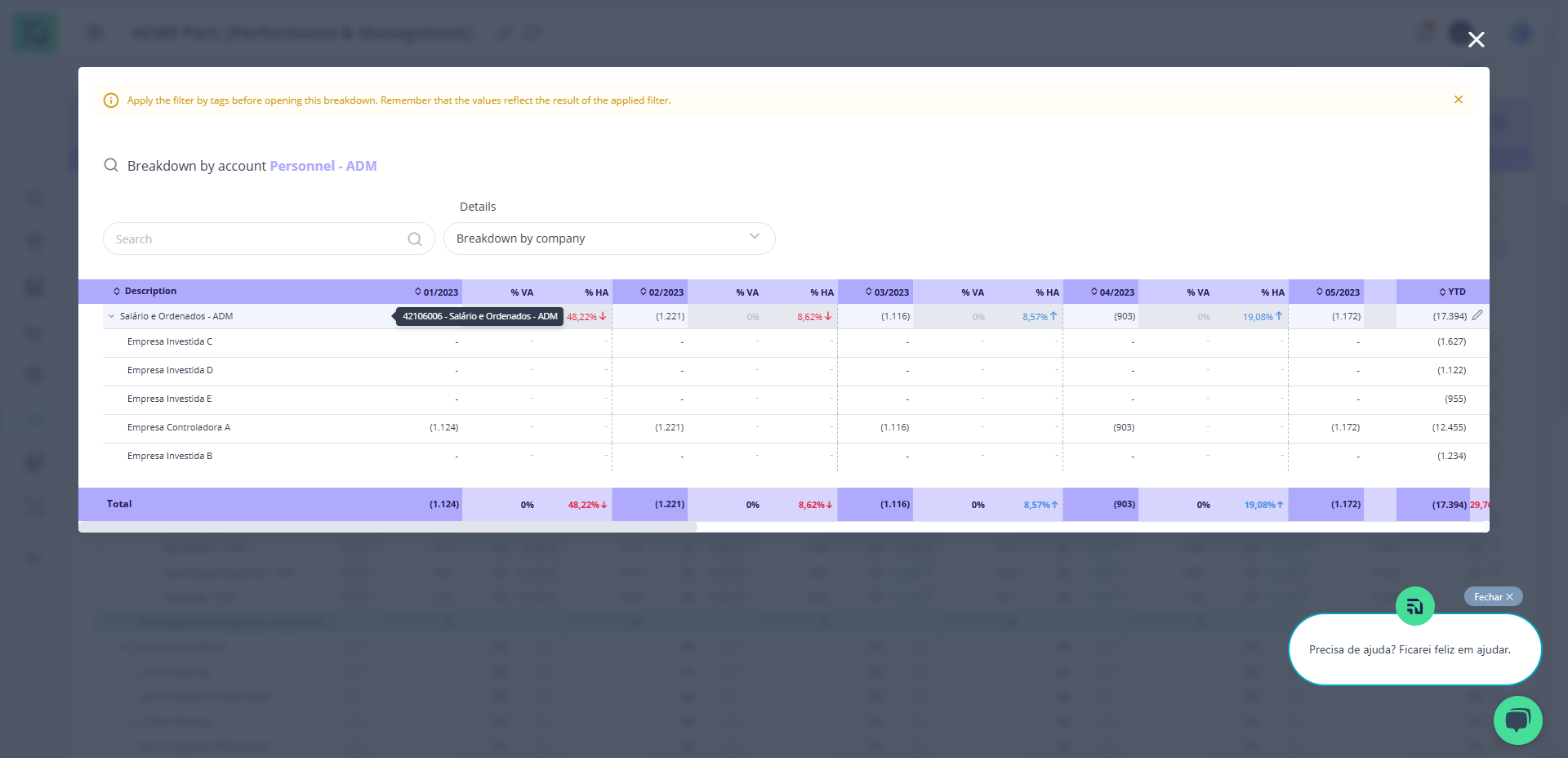Click the (1.234) YTD value for Investida B
The image size is (1568, 758).
click(x=1452, y=456)
